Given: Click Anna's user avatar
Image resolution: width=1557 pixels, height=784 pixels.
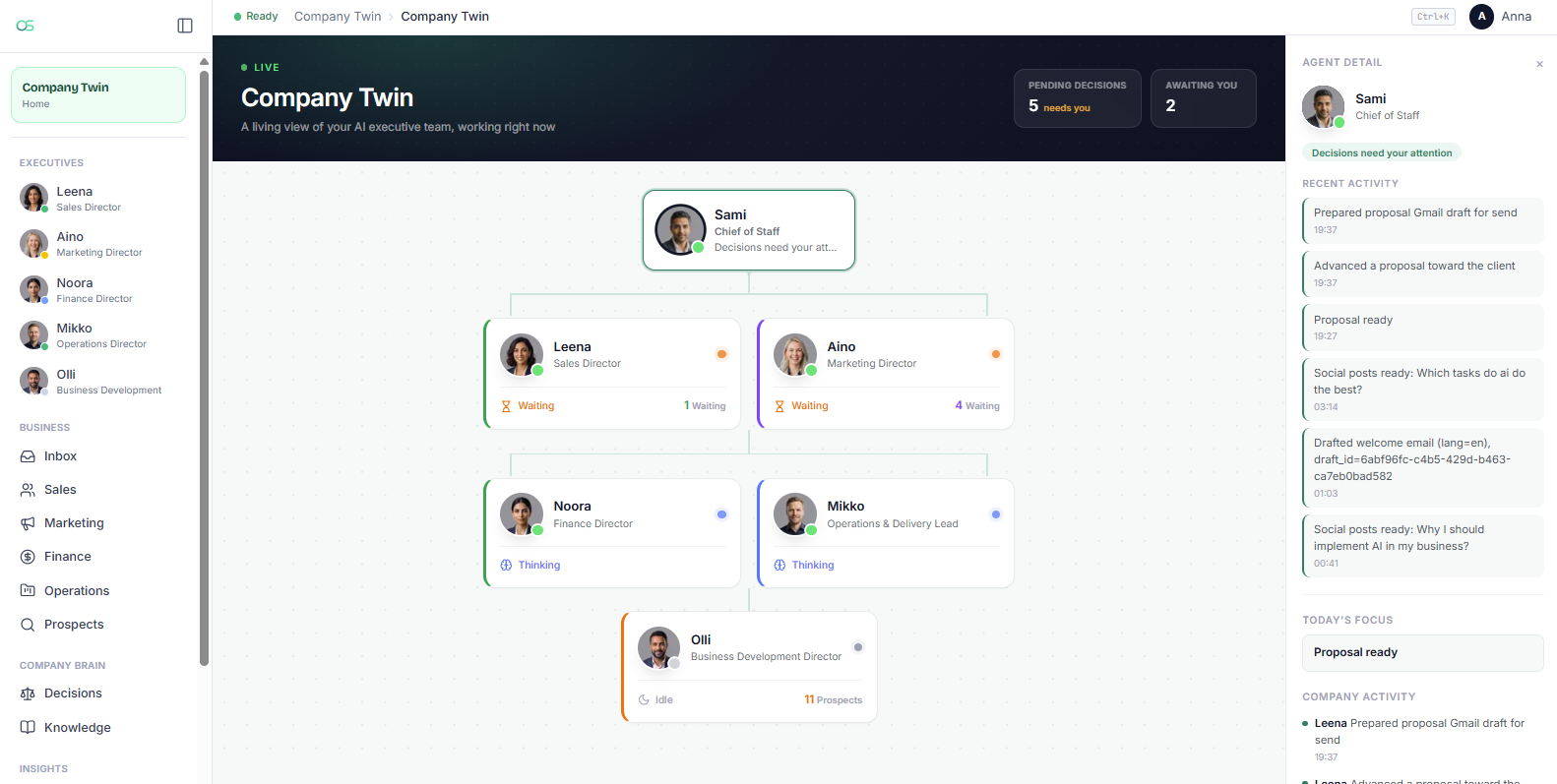Looking at the screenshot, I should (1481, 17).
